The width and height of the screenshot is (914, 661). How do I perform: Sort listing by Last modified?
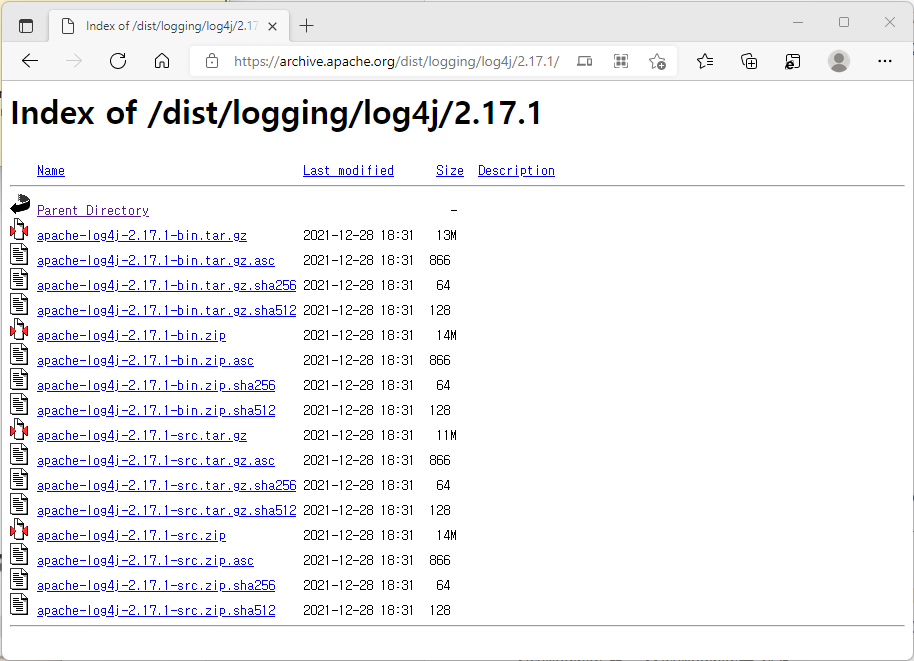point(348,171)
